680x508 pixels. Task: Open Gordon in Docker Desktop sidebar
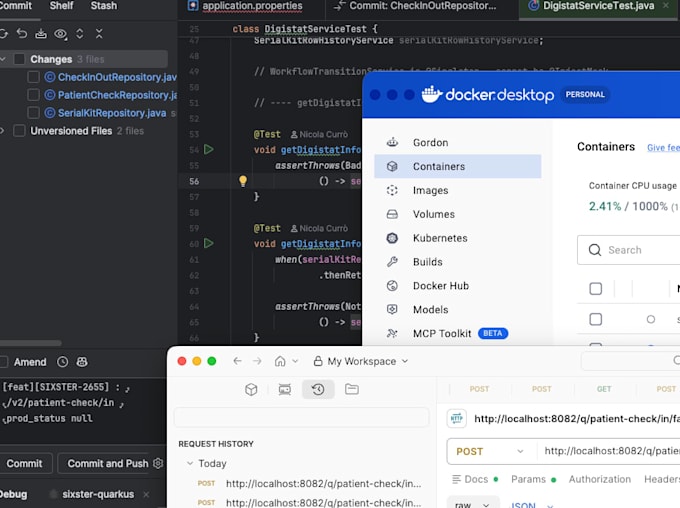tap(458, 142)
